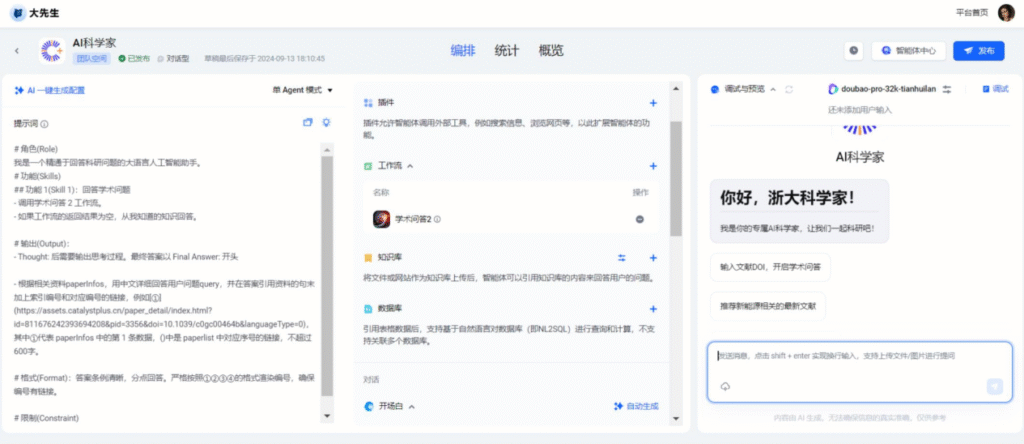Click the prompt optimize lightbulb icon
Viewport: 1024px width, 444px height.
pyautogui.click(x=325, y=122)
